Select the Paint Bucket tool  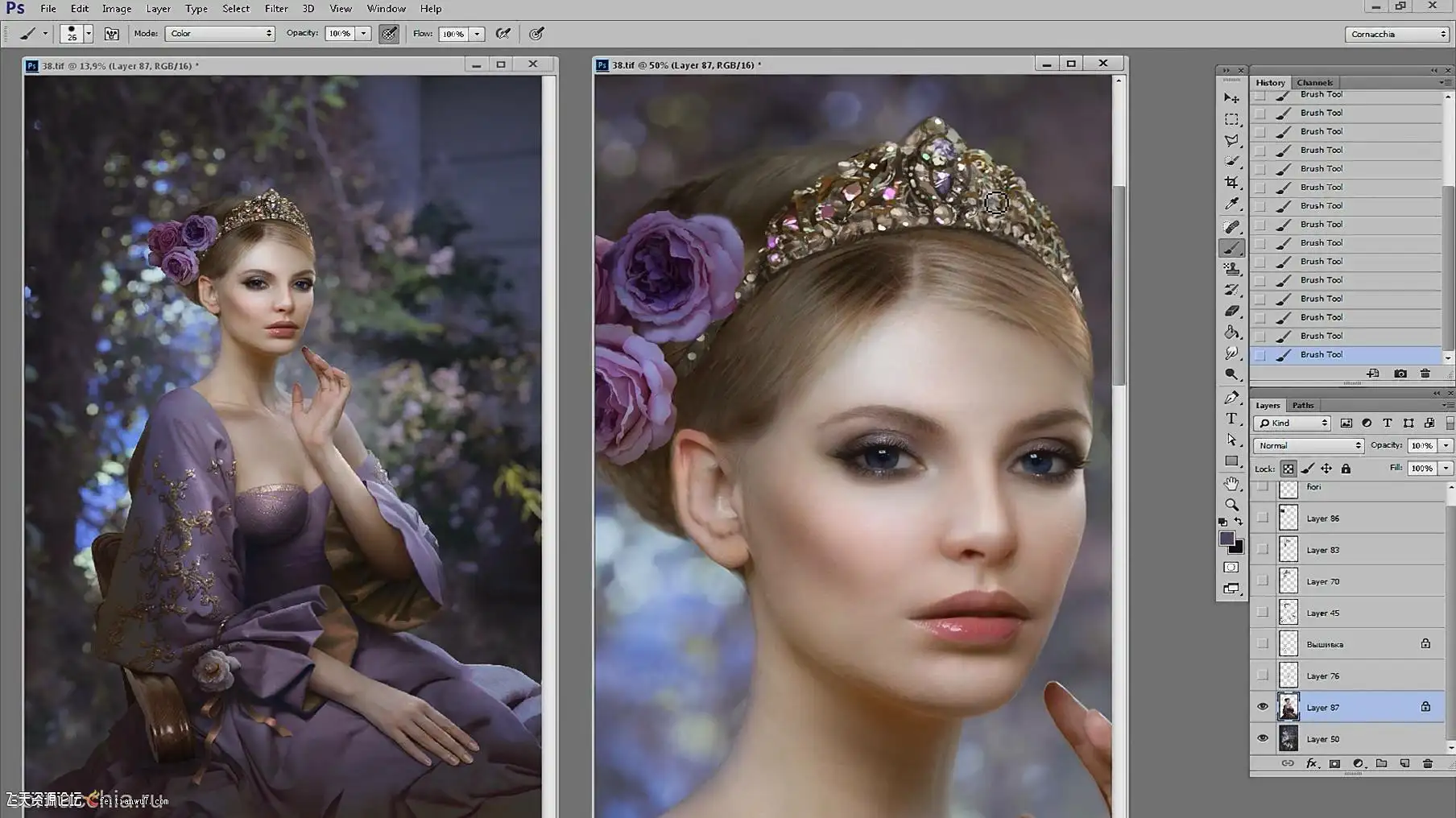click(1231, 332)
